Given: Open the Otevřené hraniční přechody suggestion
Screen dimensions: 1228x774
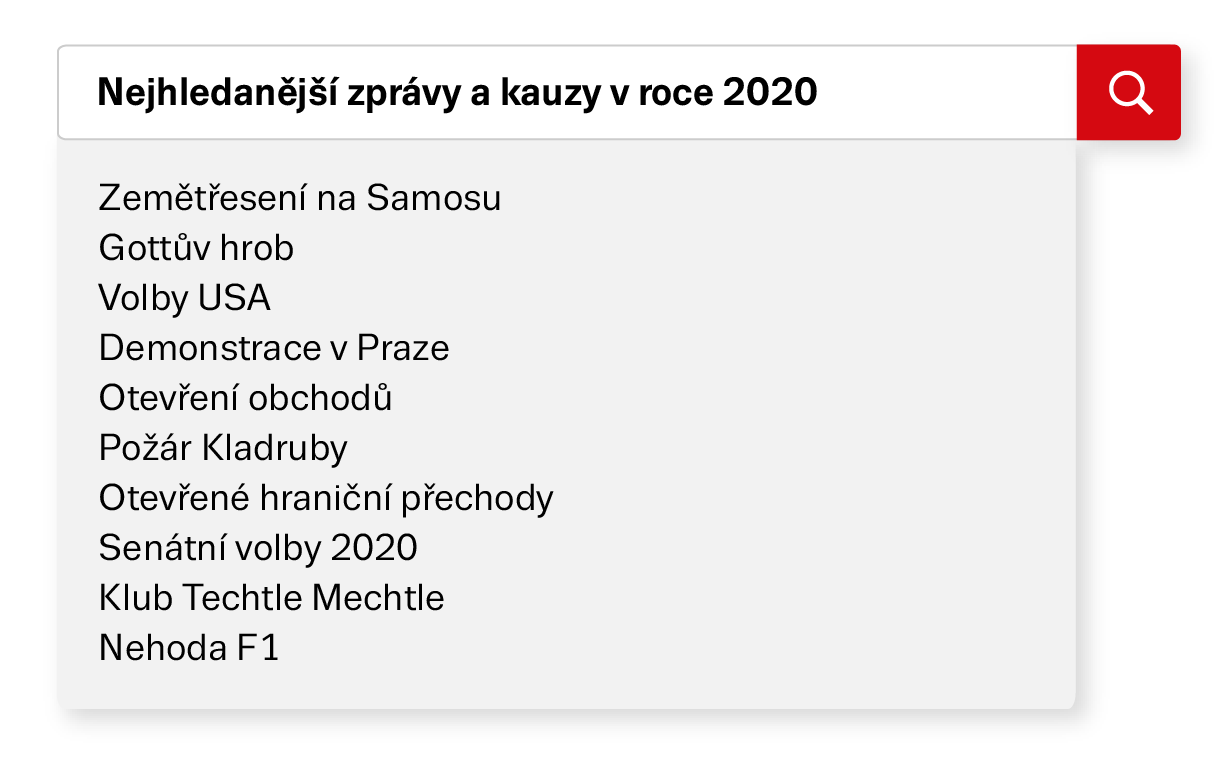Looking at the screenshot, I should click(x=326, y=498).
